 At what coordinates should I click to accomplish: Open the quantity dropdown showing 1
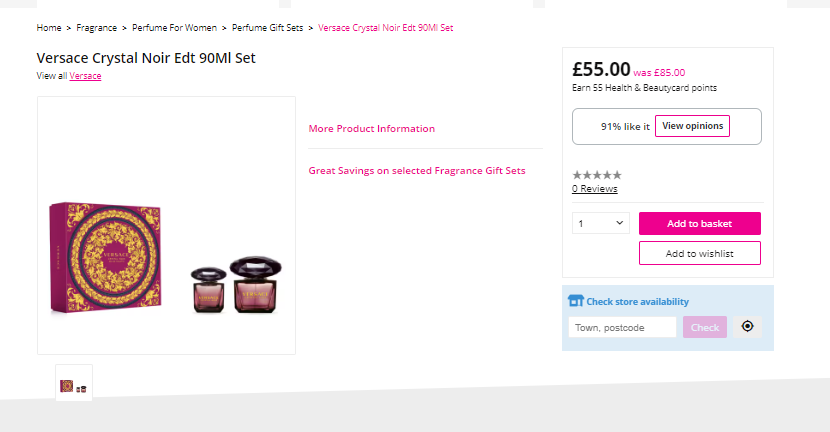601,224
